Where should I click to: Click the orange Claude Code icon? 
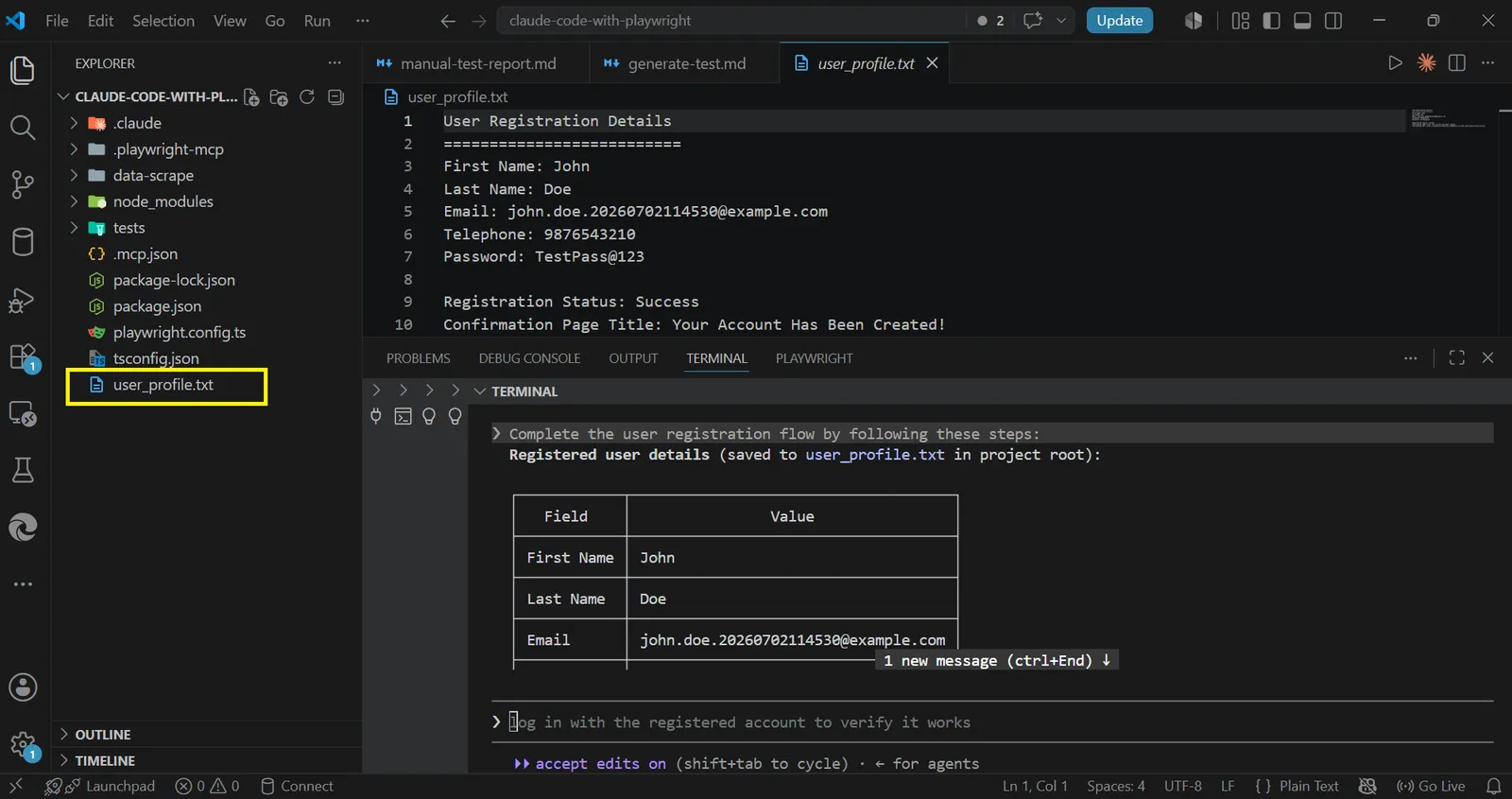coord(1426,63)
